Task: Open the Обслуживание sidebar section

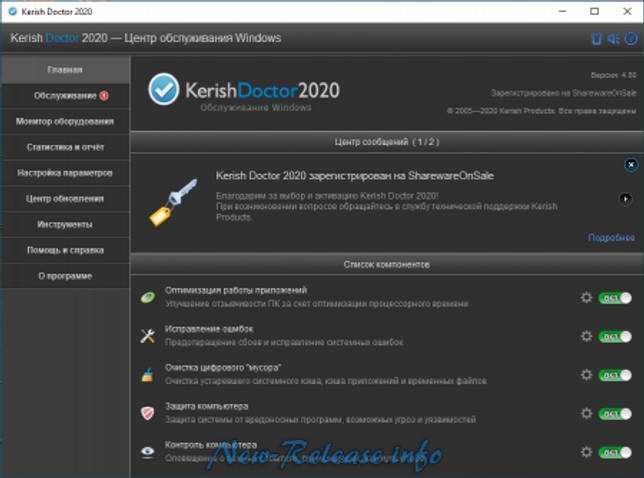Action: pos(65,96)
